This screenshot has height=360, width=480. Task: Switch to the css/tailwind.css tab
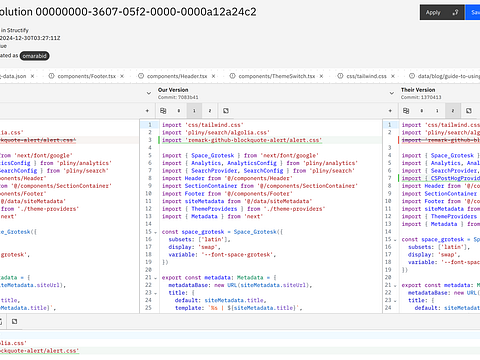366,76
